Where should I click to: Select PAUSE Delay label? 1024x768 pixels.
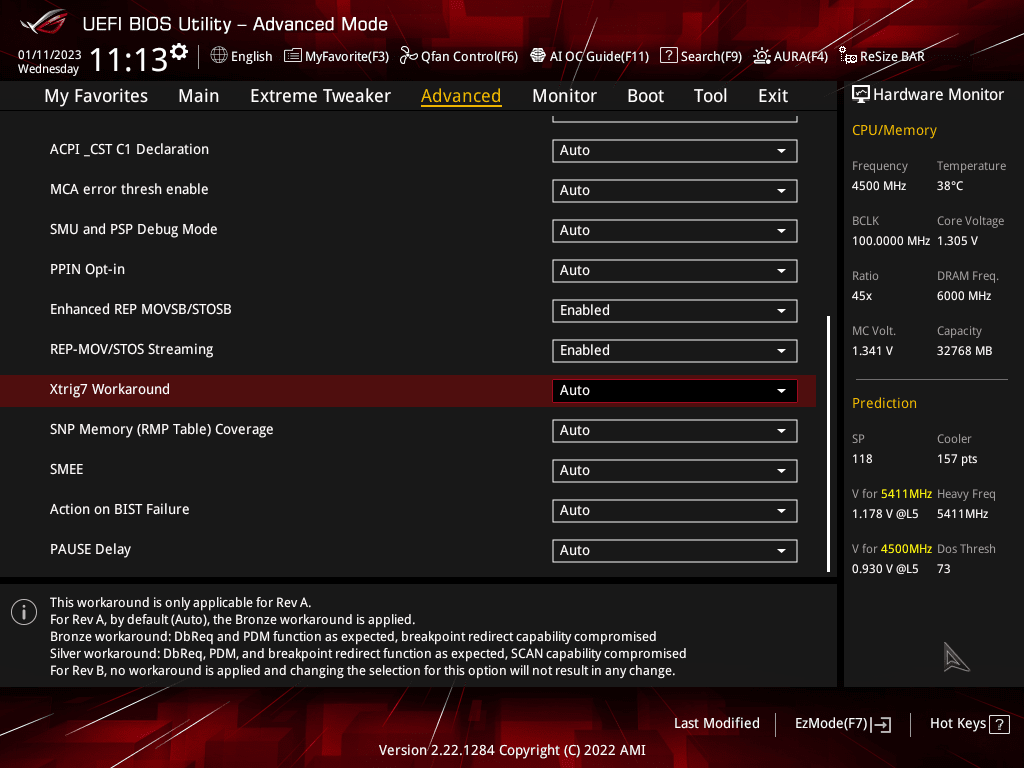(x=90, y=549)
